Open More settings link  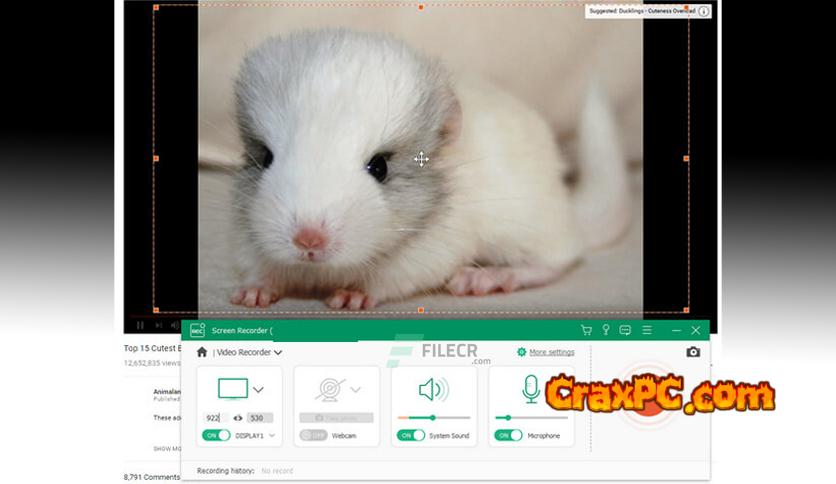click(551, 352)
